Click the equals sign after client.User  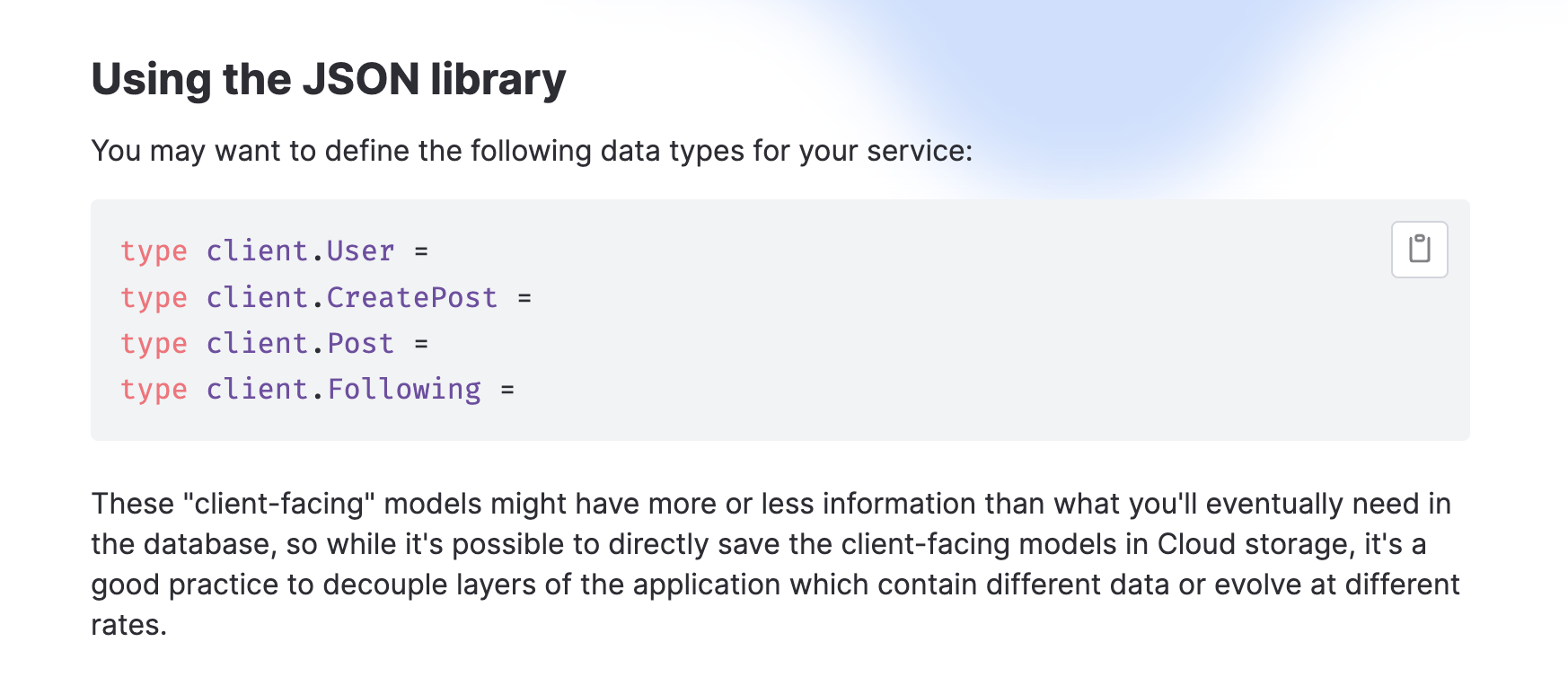[x=421, y=251]
